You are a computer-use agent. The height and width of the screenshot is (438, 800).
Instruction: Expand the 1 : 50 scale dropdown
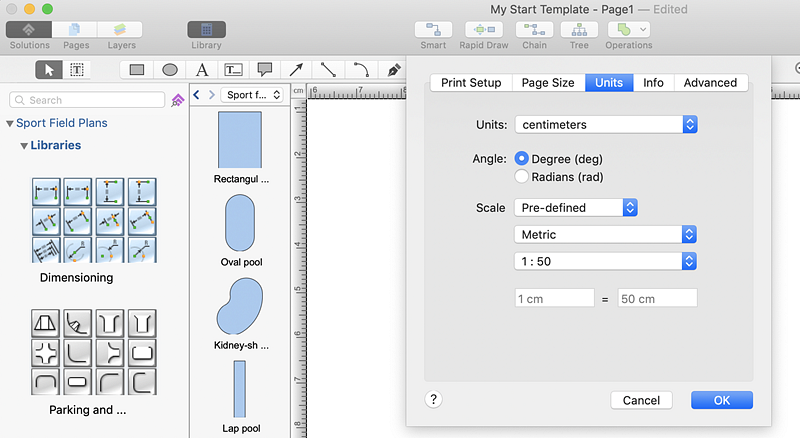point(605,261)
